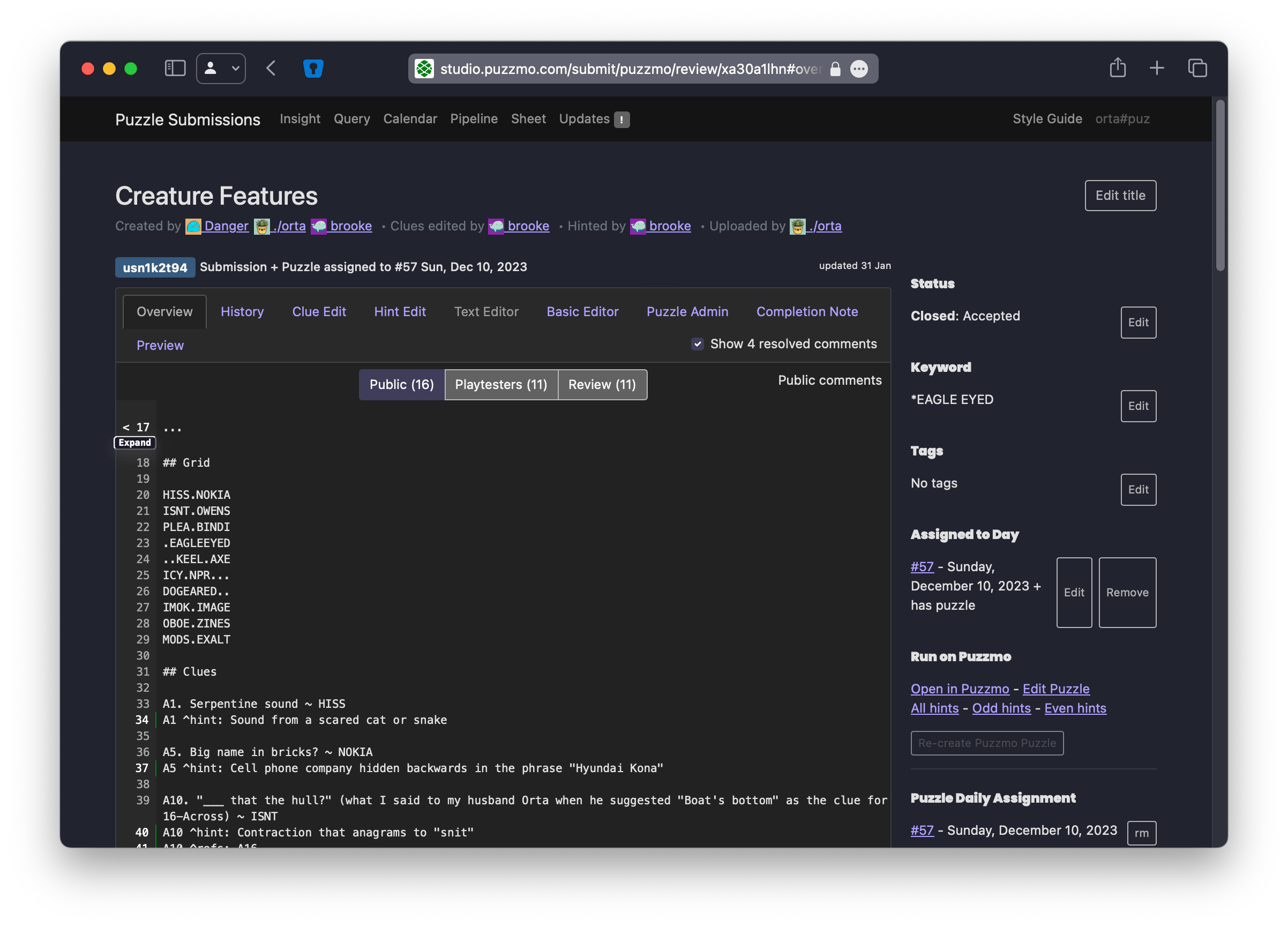The width and height of the screenshot is (1288, 927).
Task: Open a new tab with plus icon
Action: click(x=1157, y=69)
